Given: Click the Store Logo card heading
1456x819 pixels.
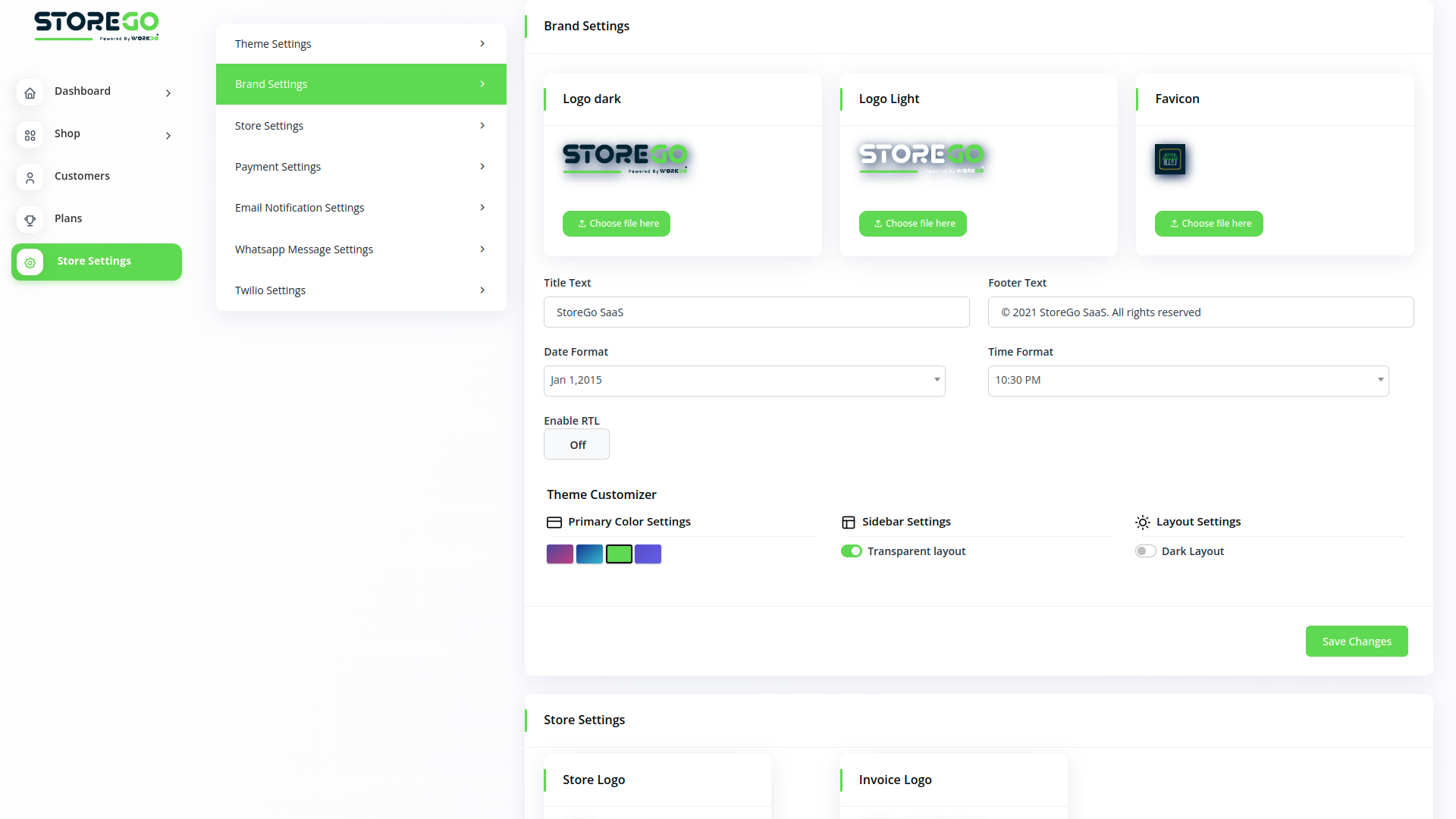Looking at the screenshot, I should (594, 780).
